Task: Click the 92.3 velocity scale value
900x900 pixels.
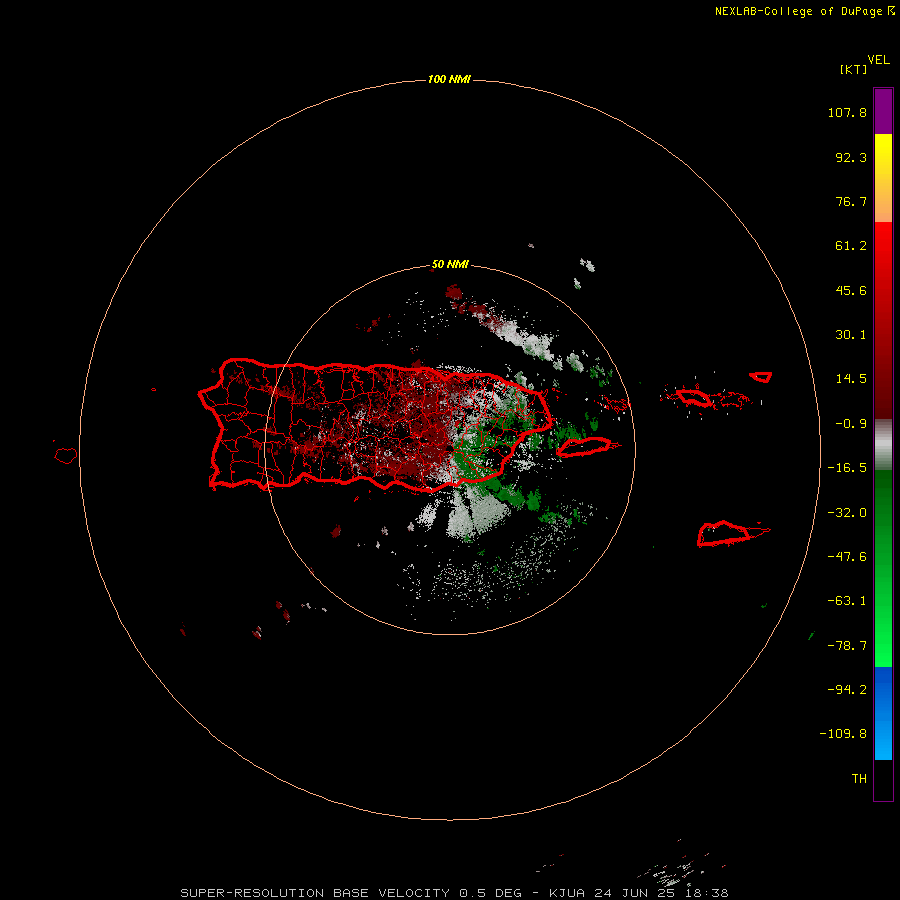Action: 851,157
